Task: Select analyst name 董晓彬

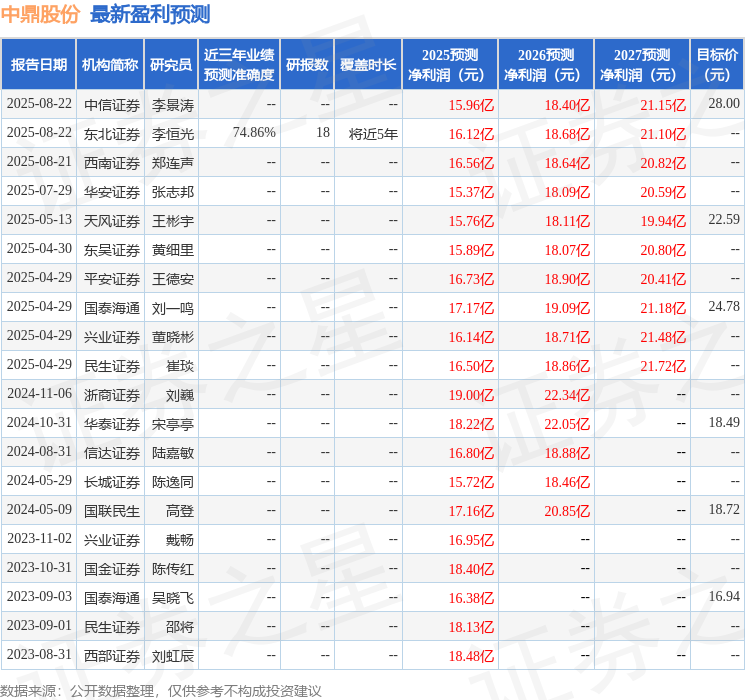Action: pos(173,337)
